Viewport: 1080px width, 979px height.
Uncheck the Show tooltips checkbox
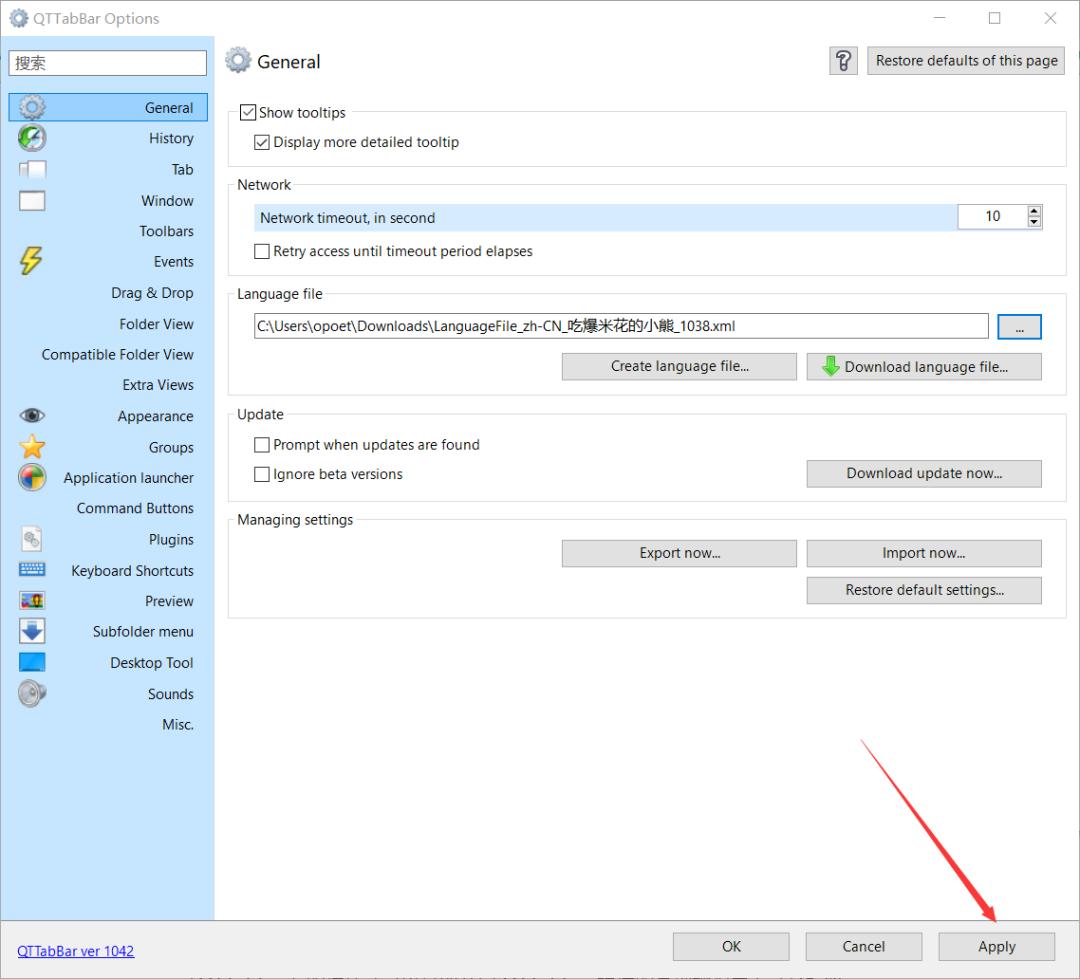point(248,113)
